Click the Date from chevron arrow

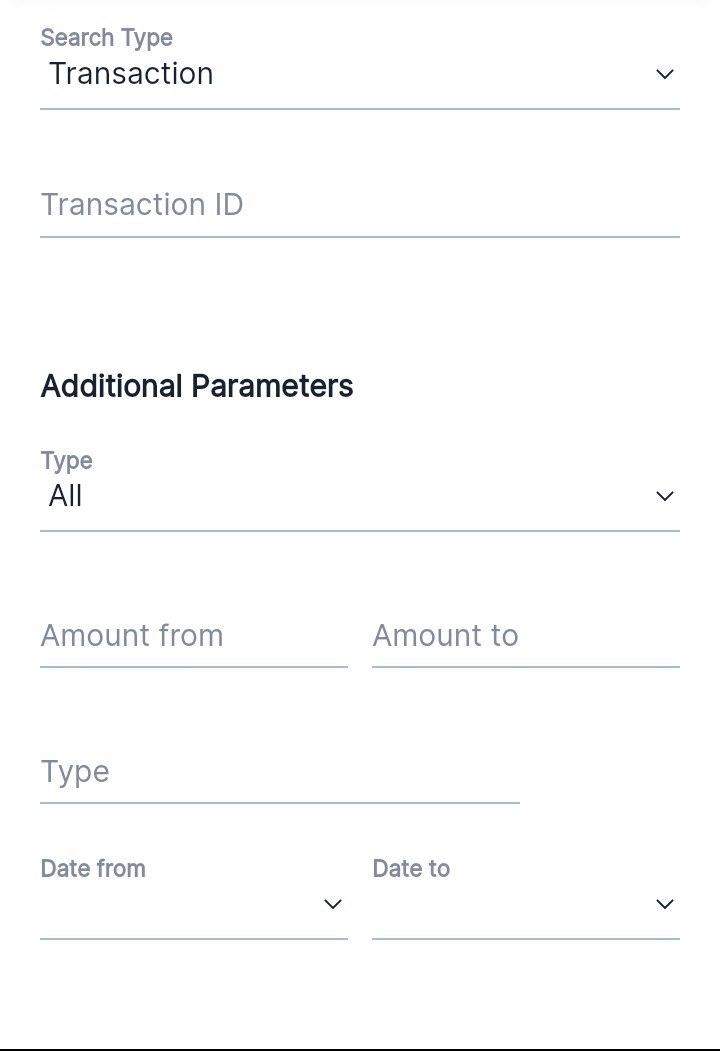click(x=333, y=904)
